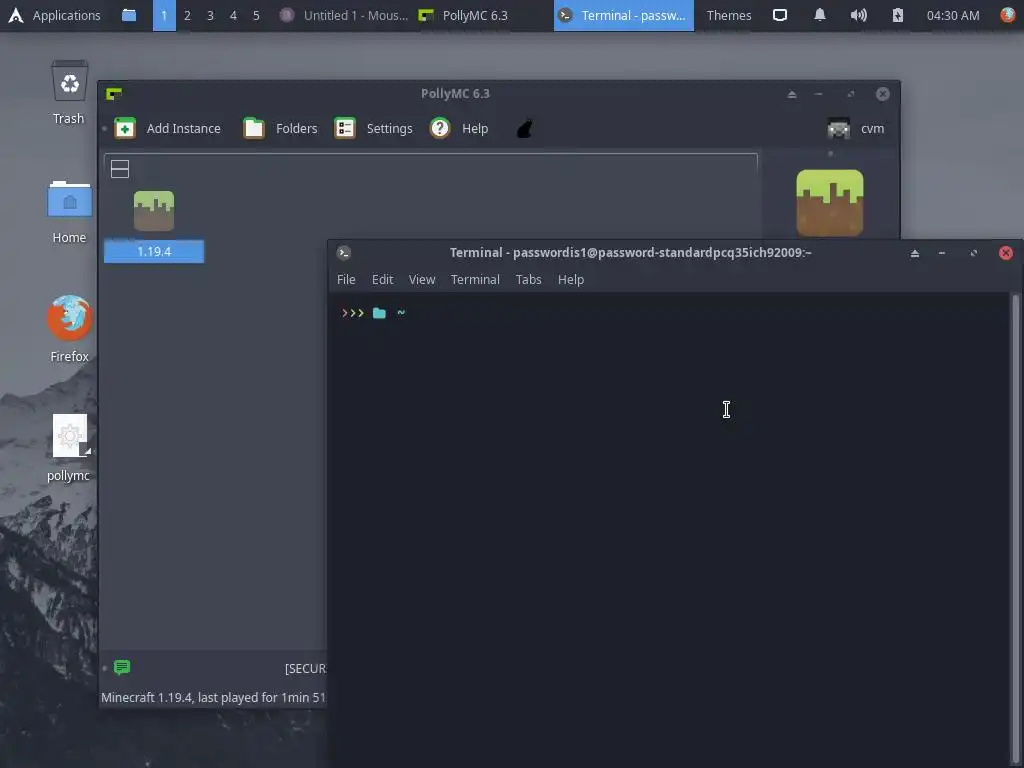Screen dimensions: 1024x768
Task: Select the Firefox desktop icon
Action: click(x=69, y=330)
